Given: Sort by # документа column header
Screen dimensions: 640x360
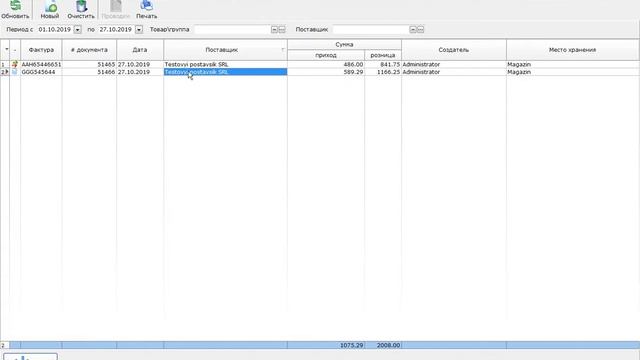Looking at the screenshot, I should pyautogui.click(x=89, y=50).
